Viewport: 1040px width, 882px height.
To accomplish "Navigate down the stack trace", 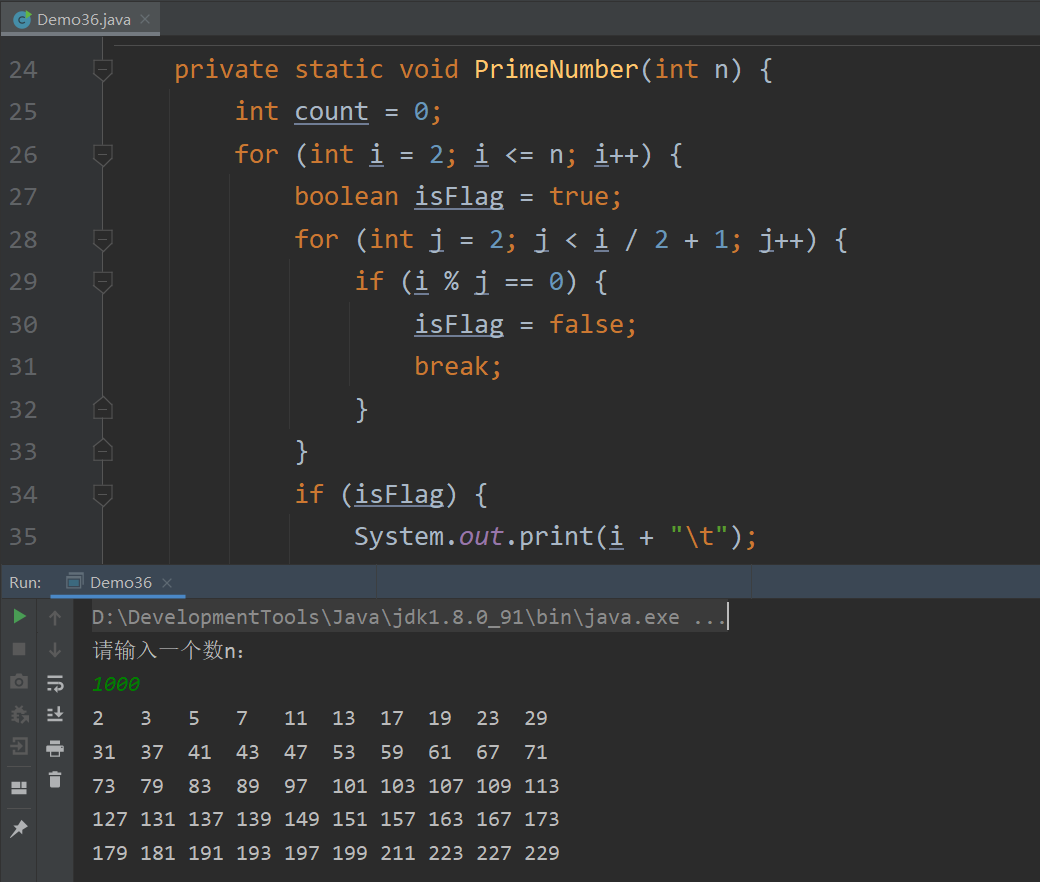I will (x=55, y=649).
